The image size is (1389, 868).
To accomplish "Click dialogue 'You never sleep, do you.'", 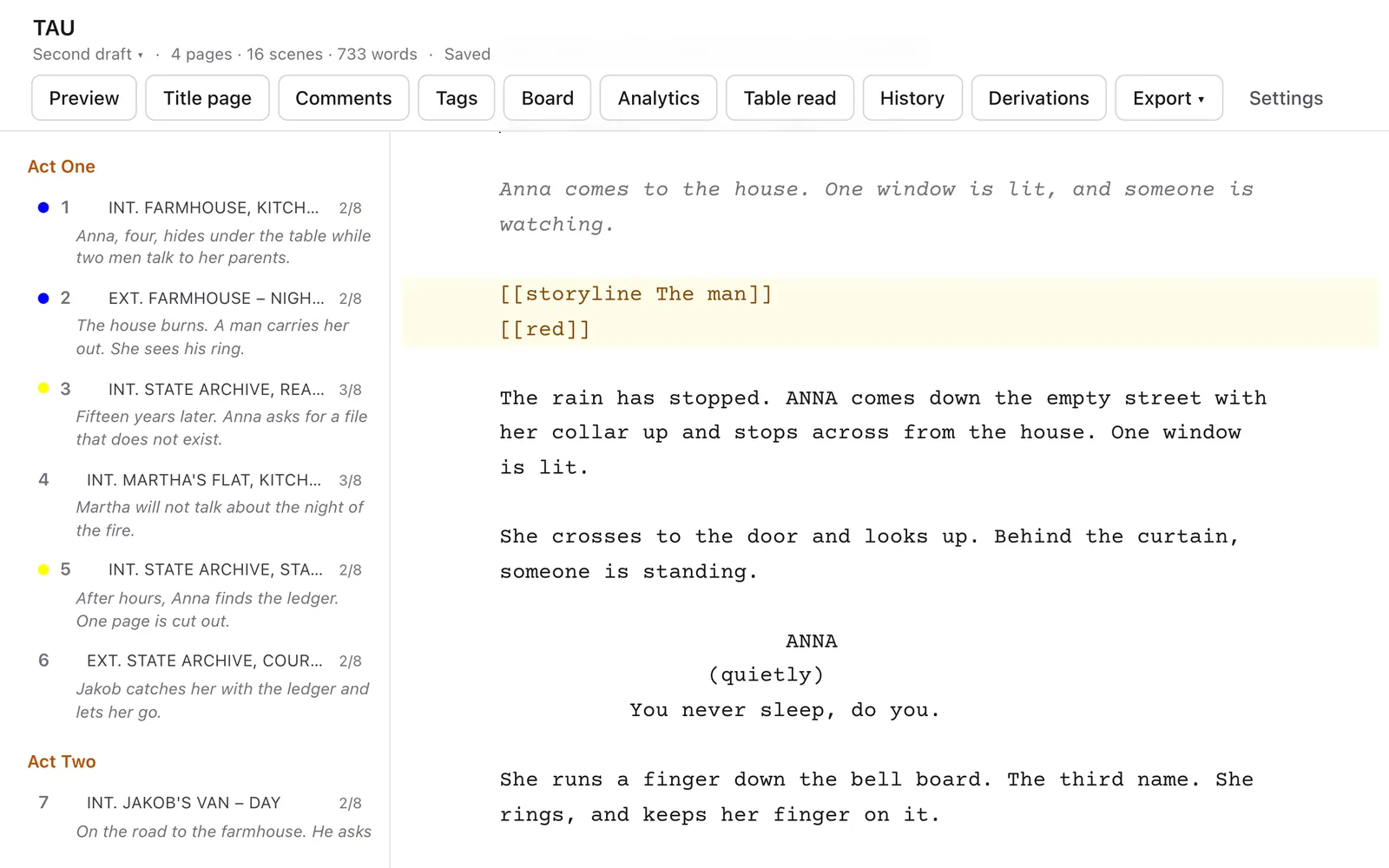I will point(785,710).
